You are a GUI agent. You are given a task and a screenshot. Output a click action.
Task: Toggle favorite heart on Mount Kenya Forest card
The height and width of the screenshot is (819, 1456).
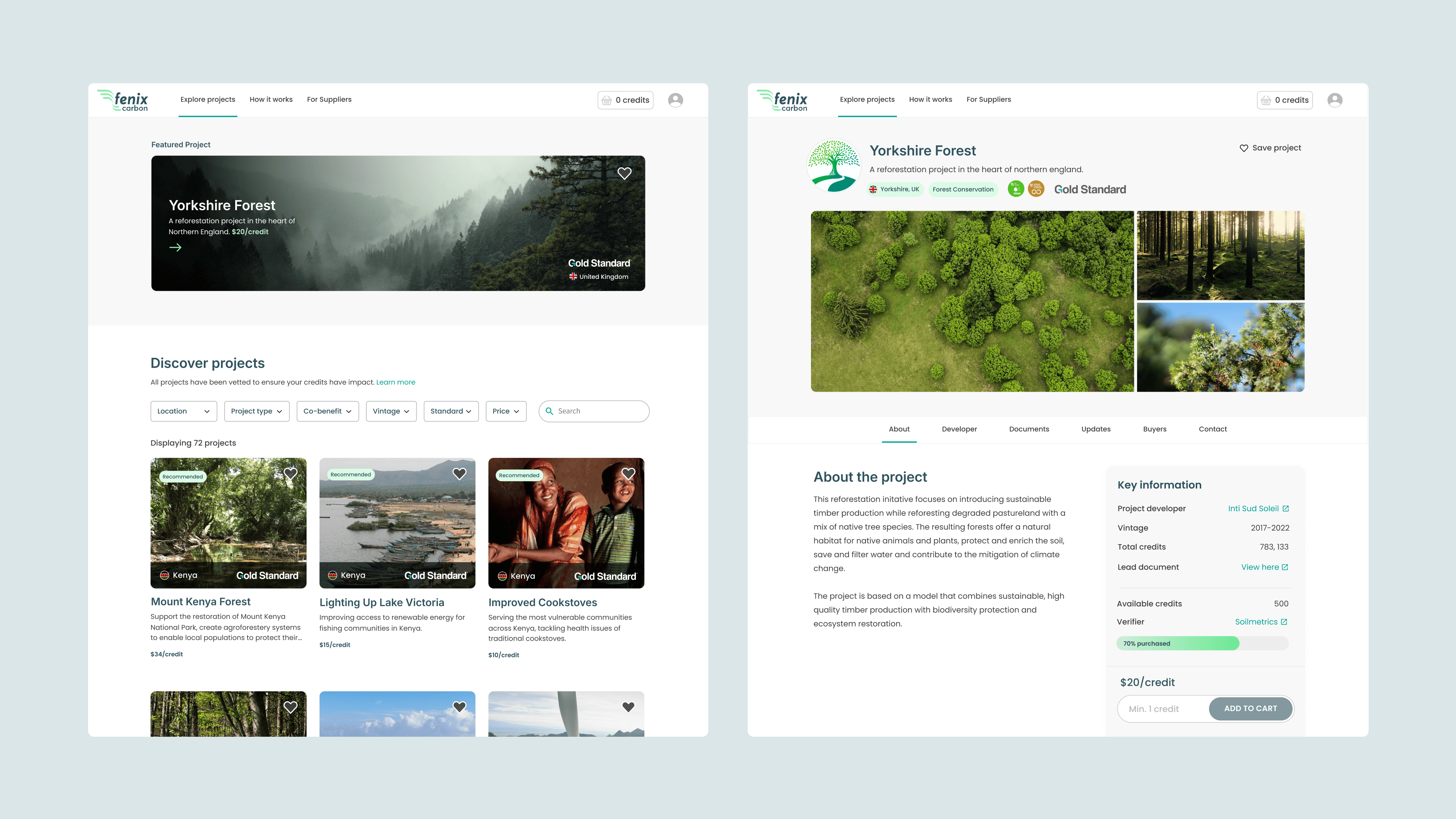click(x=290, y=474)
